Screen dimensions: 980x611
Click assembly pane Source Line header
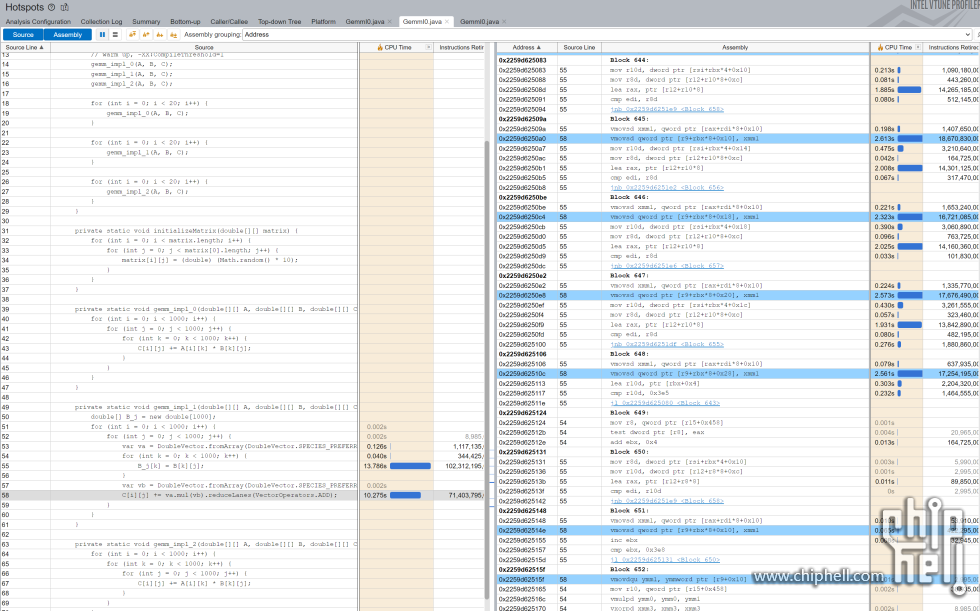click(x=579, y=47)
